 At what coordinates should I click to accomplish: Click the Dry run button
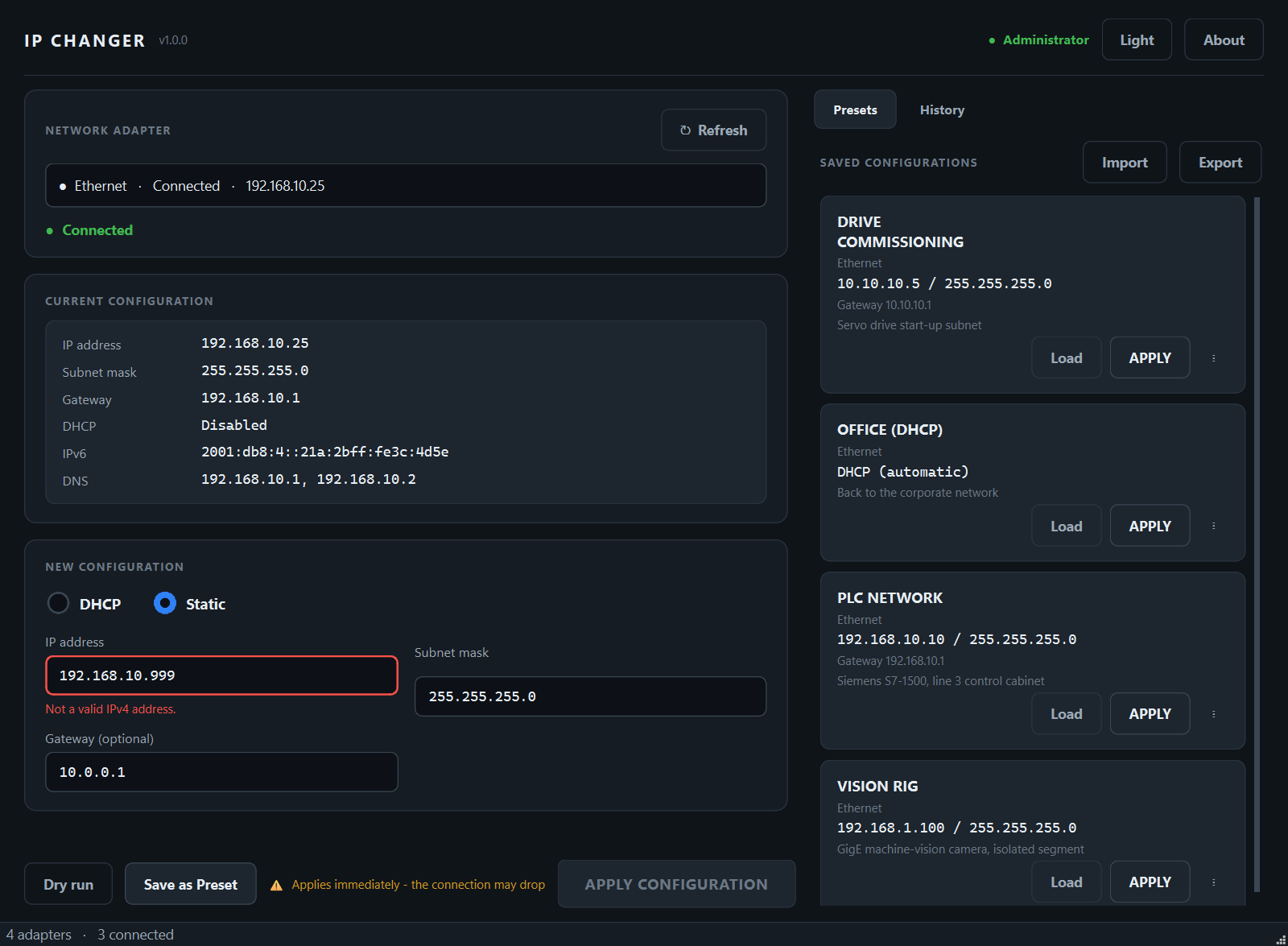coord(68,885)
